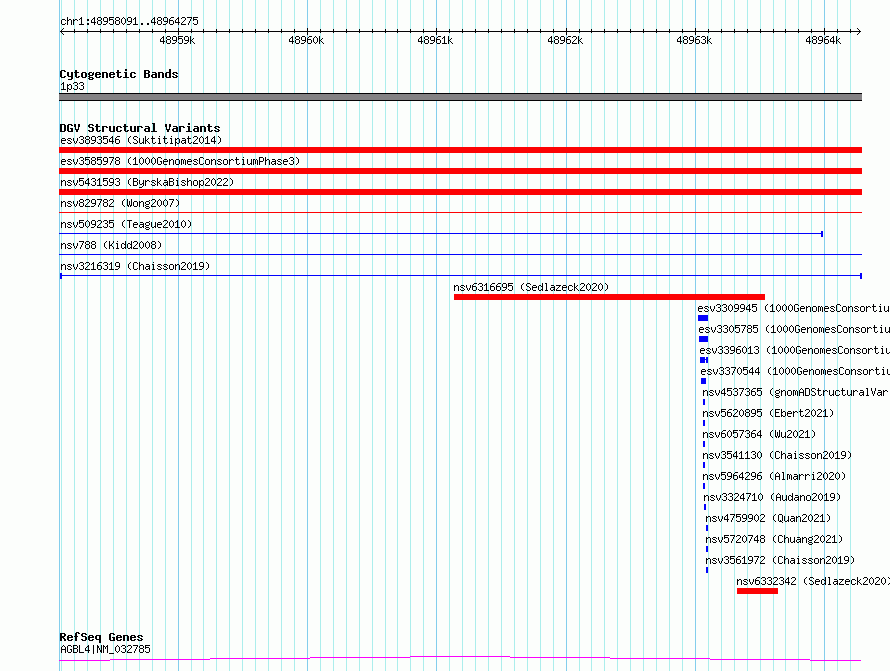The image size is (890, 671).
Task: Select the red bar of nsv6316695
Action: [x=609, y=297]
